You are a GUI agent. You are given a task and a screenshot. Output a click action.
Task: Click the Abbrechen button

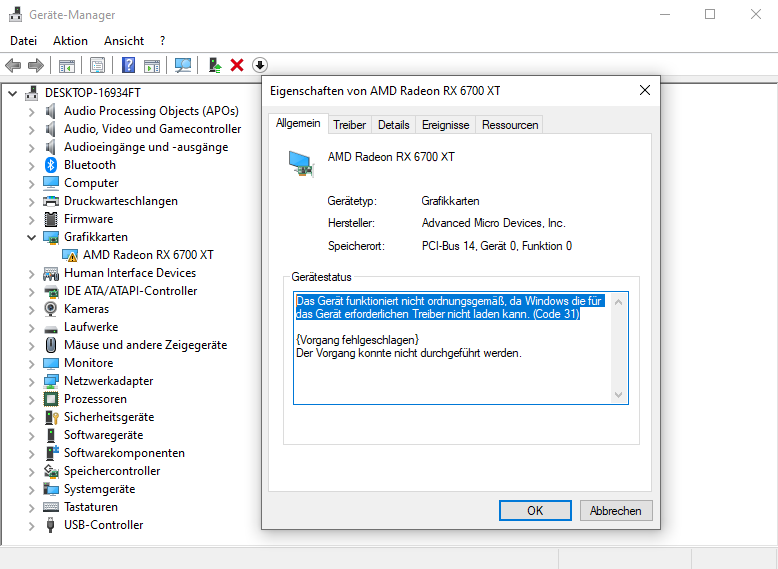(615, 510)
